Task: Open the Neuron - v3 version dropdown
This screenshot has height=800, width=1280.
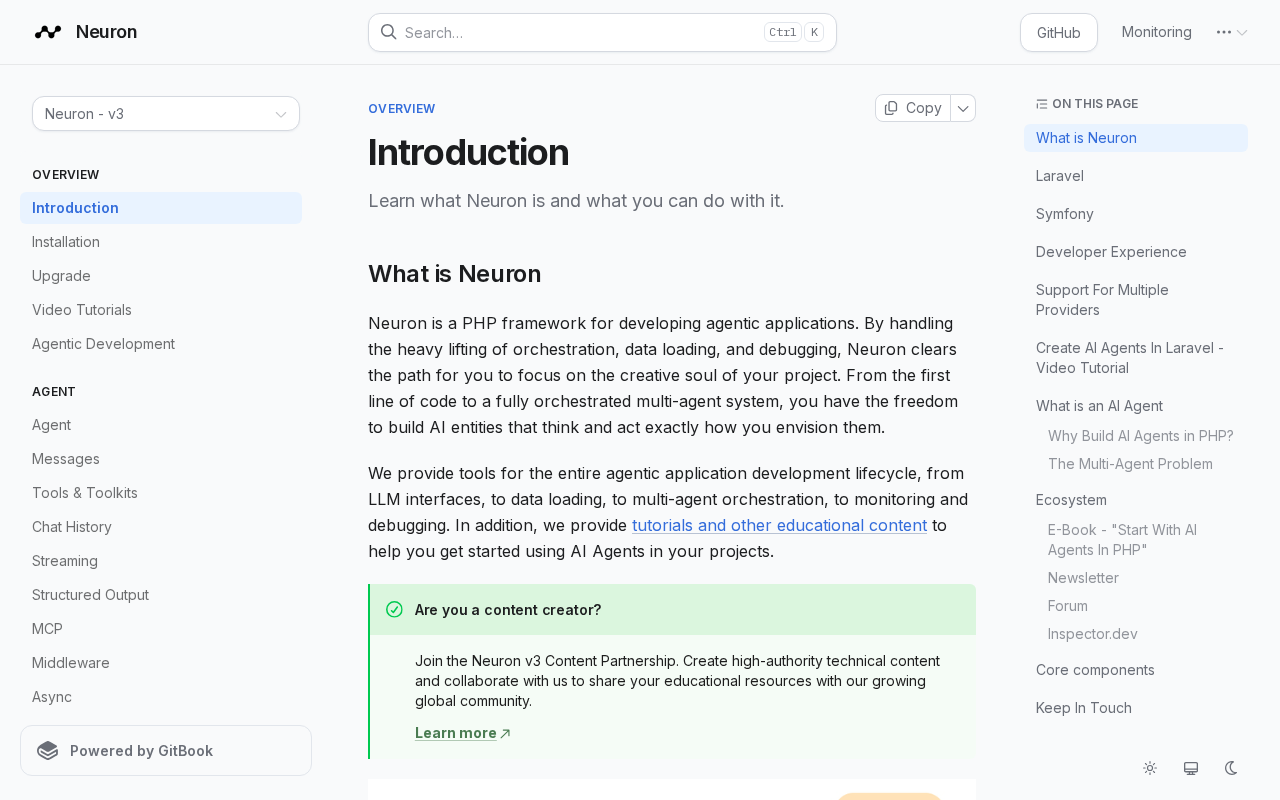Action: click(x=166, y=114)
